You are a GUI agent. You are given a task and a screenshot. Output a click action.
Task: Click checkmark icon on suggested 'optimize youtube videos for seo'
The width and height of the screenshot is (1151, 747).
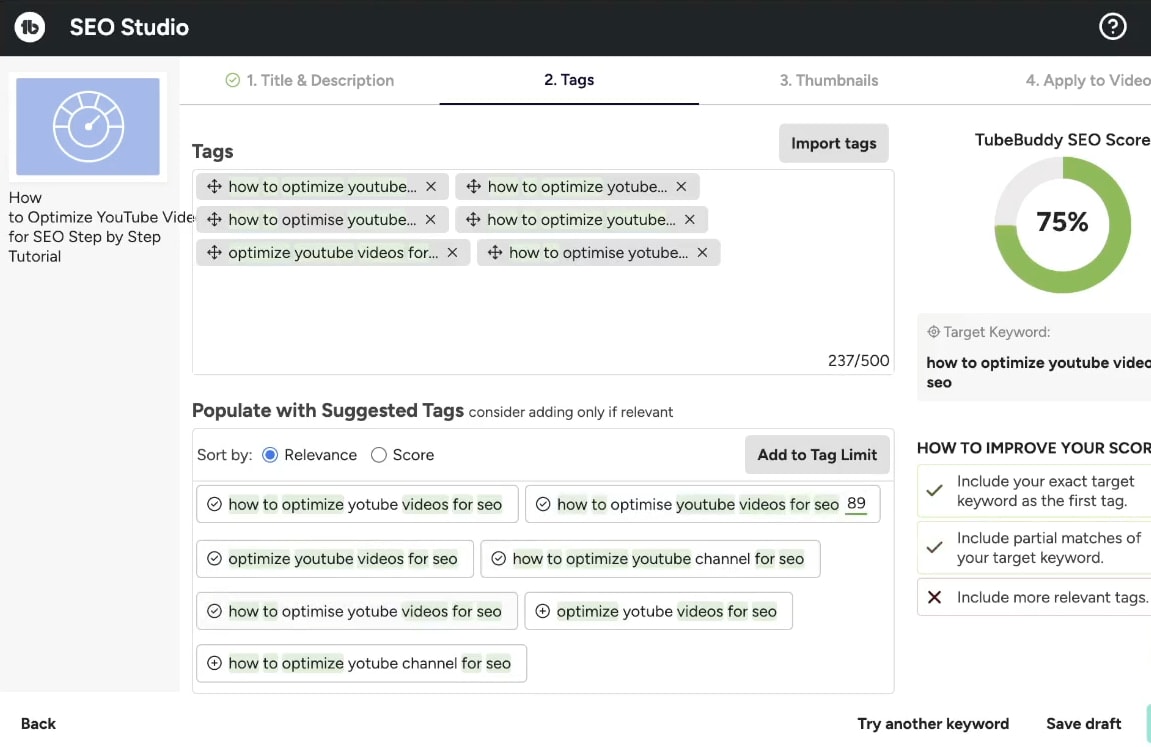coord(214,558)
